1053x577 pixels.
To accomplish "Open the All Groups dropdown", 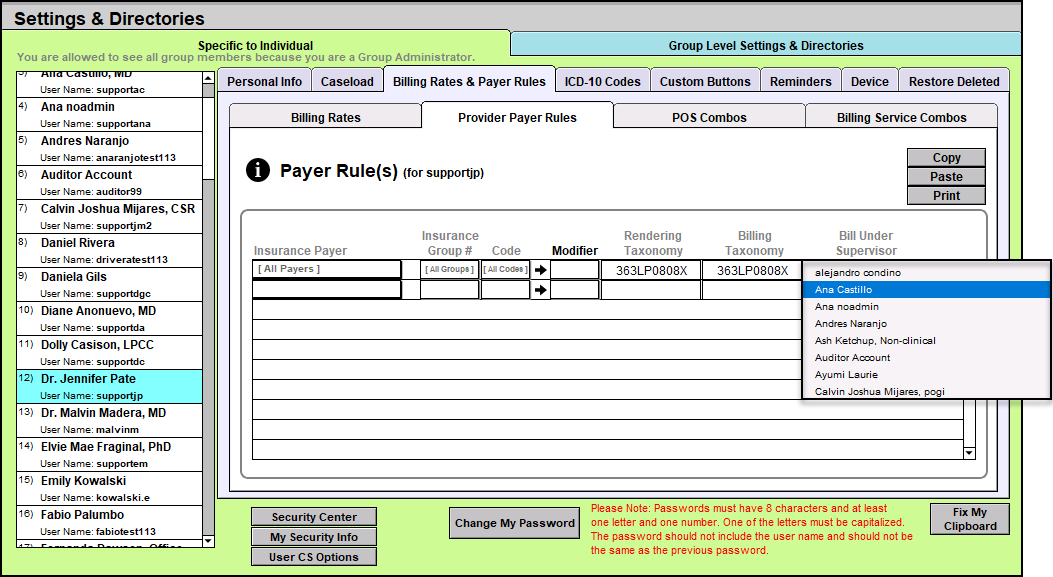I will (x=449, y=269).
